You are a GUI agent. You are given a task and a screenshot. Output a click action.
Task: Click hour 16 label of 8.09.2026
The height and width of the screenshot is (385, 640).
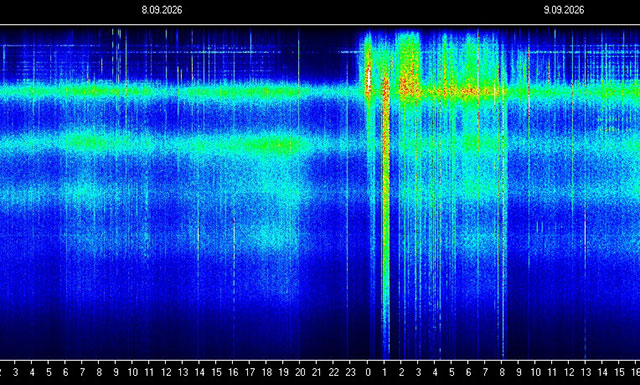(233, 372)
